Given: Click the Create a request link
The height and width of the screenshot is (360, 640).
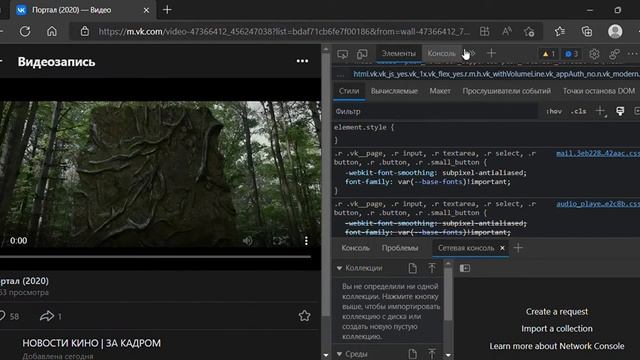Looking at the screenshot, I should point(557,311).
